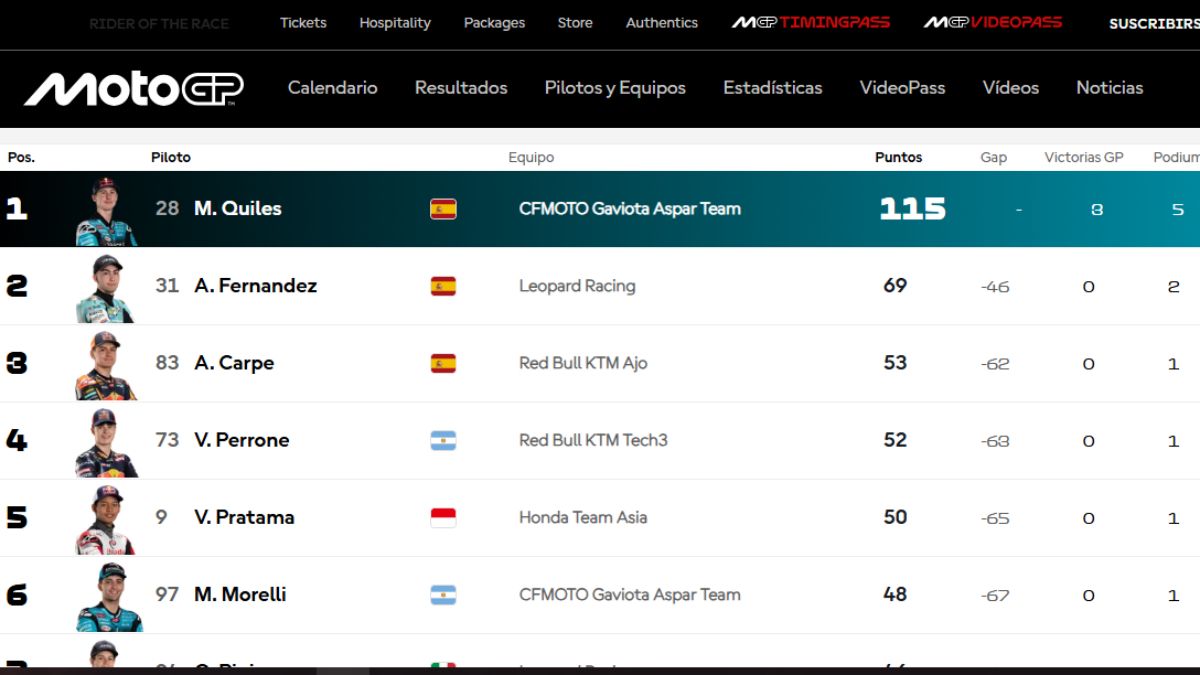Open M. Quiles rider photo
1200x675 pixels.
pos(107,211)
